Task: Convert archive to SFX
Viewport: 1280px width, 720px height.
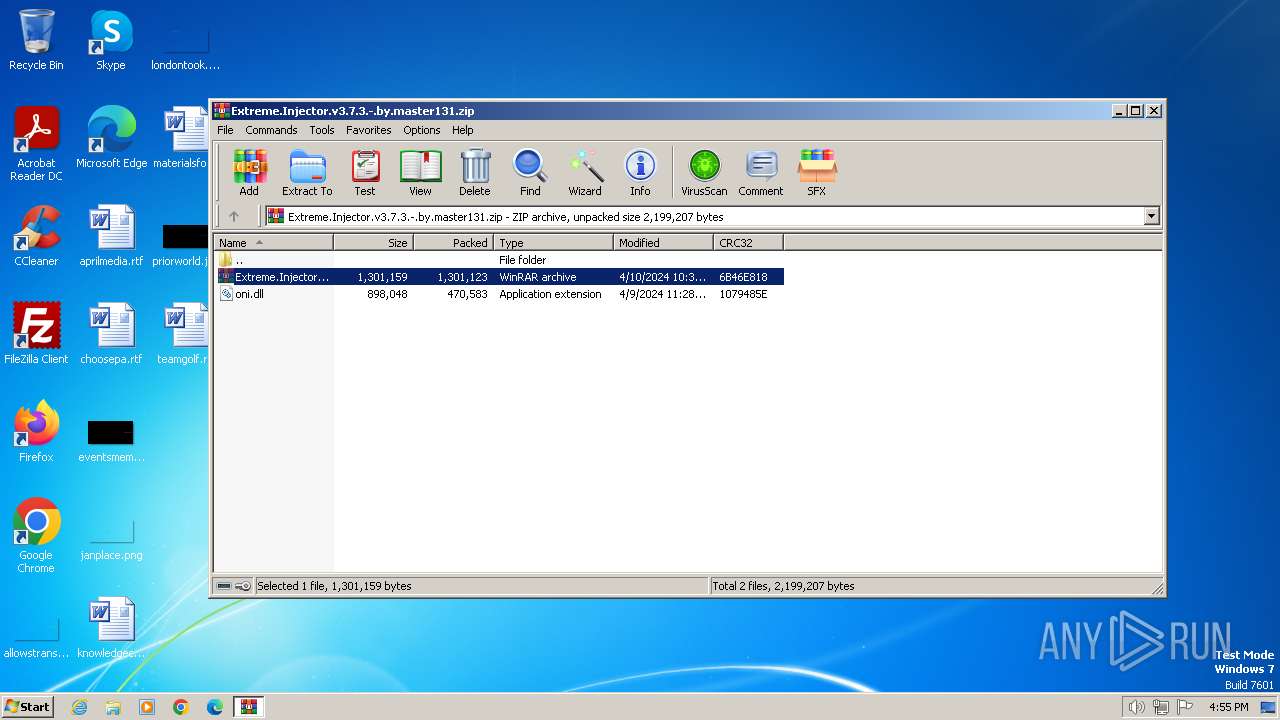Action: [x=817, y=173]
